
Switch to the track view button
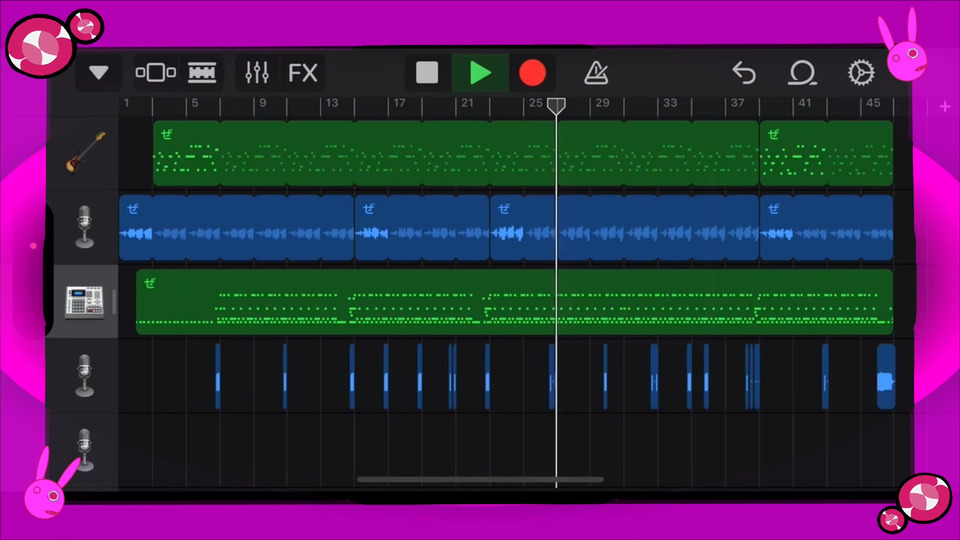(x=156, y=73)
